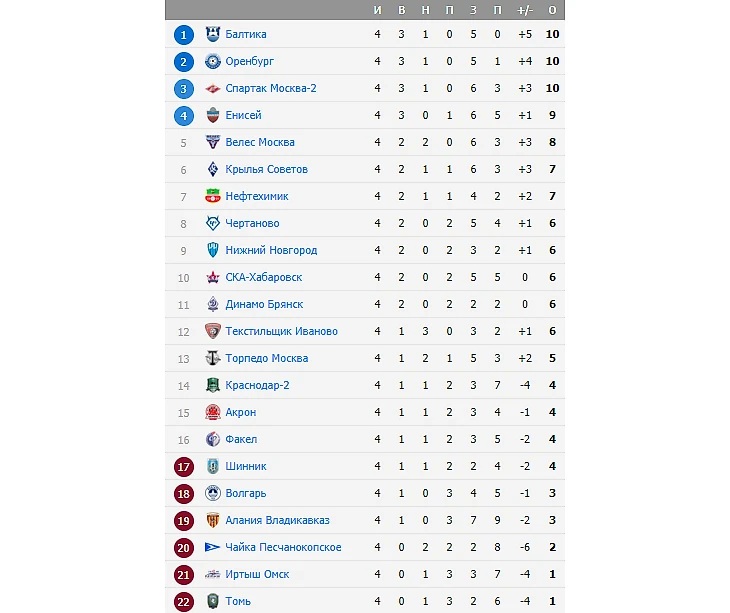Image resolution: width=730 pixels, height=613 pixels.
Task: Click the dark red position 17 badge
Action: [183, 466]
